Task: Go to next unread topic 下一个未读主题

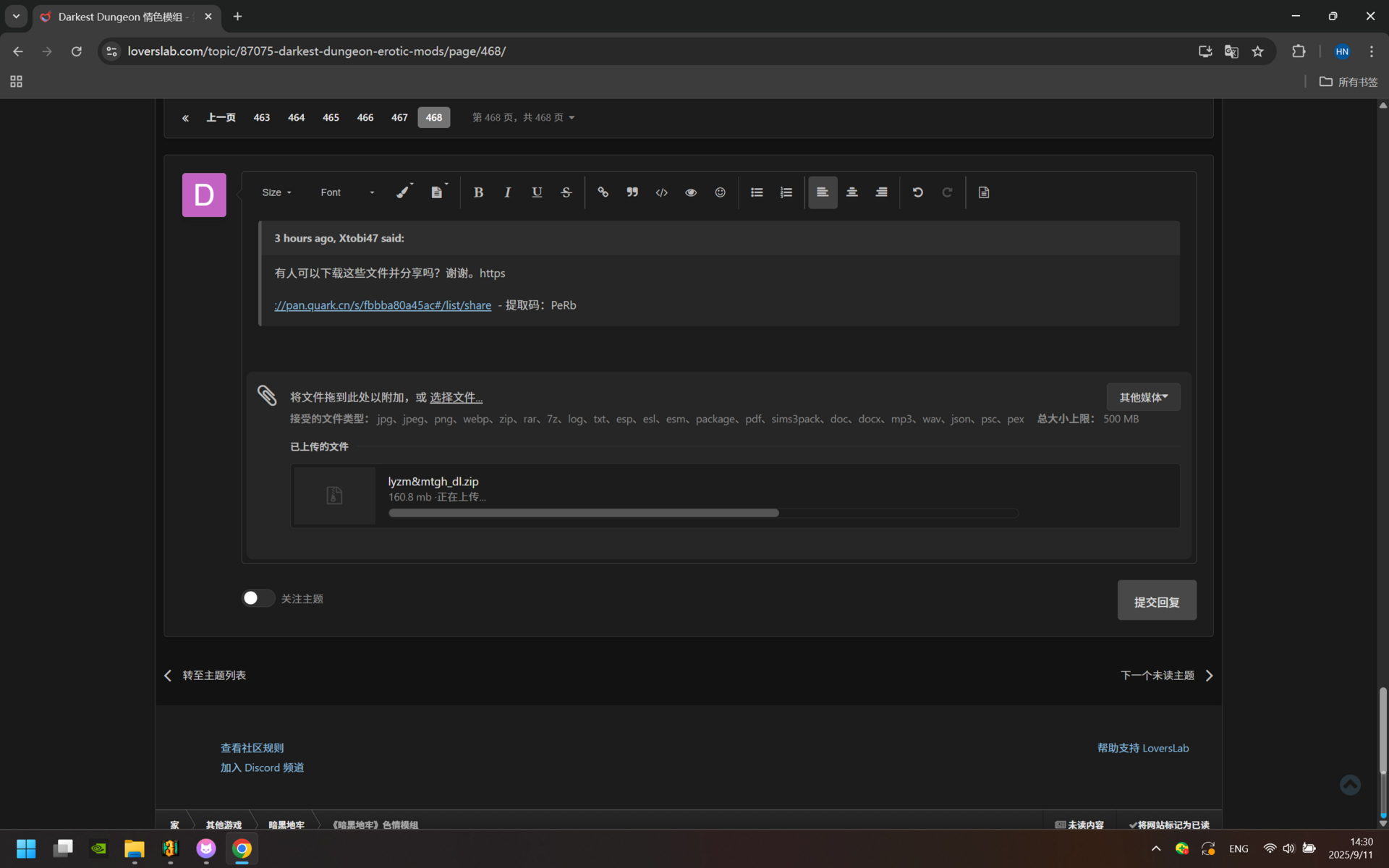Action: coord(1166,675)
